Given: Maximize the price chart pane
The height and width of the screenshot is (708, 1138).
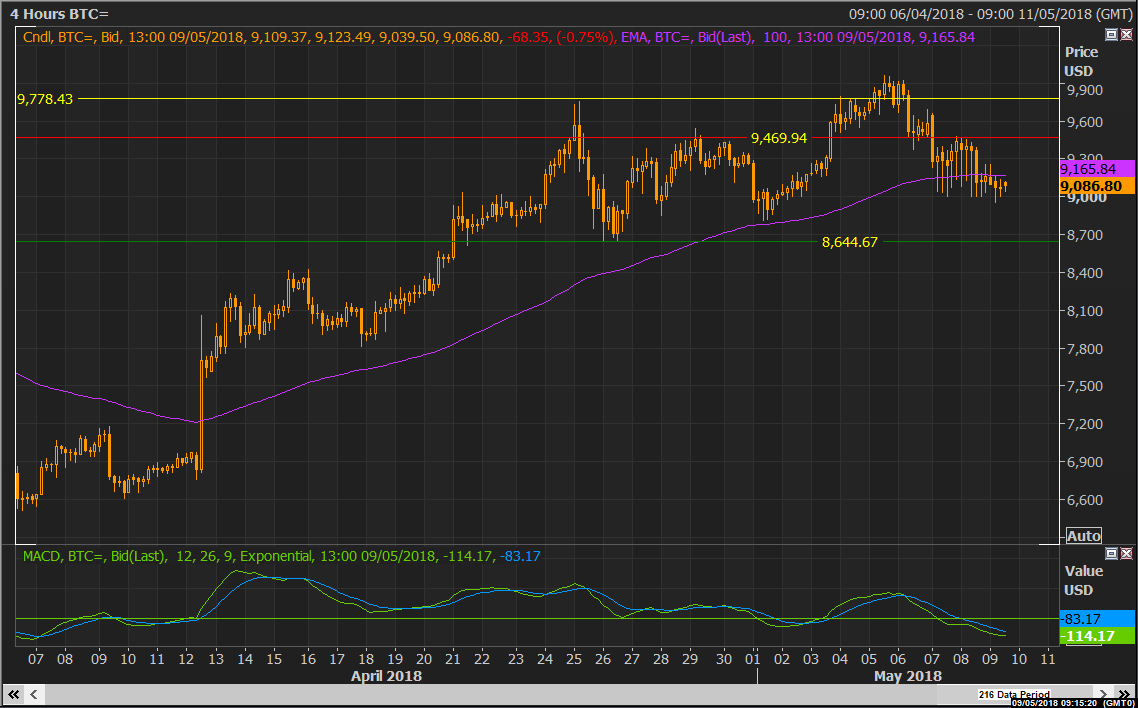Looking at the screenshot, I should point(1111,34).
